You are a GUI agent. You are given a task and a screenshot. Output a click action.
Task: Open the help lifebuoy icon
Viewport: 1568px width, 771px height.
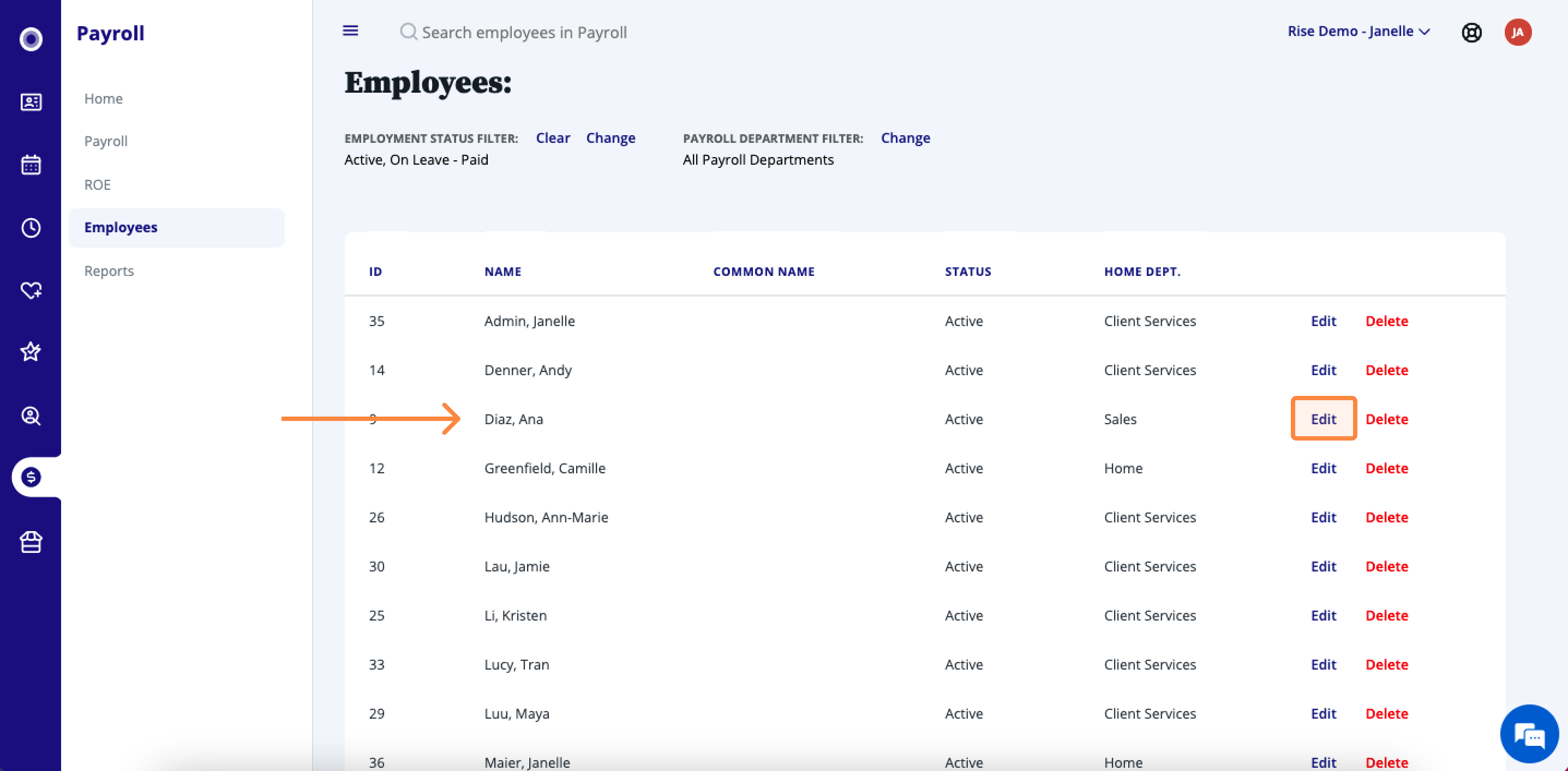pos(1472,32)
